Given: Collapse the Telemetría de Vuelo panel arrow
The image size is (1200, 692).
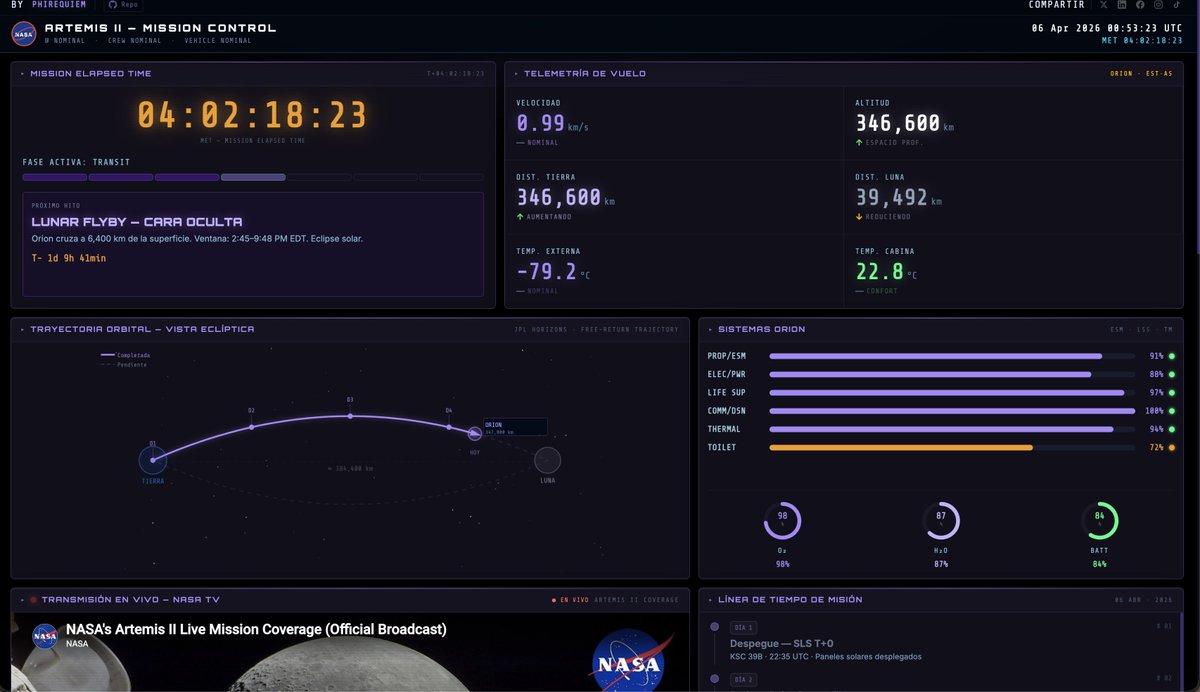Looking at the screenshot, I should pyautogui.click(x=516, y=74).
